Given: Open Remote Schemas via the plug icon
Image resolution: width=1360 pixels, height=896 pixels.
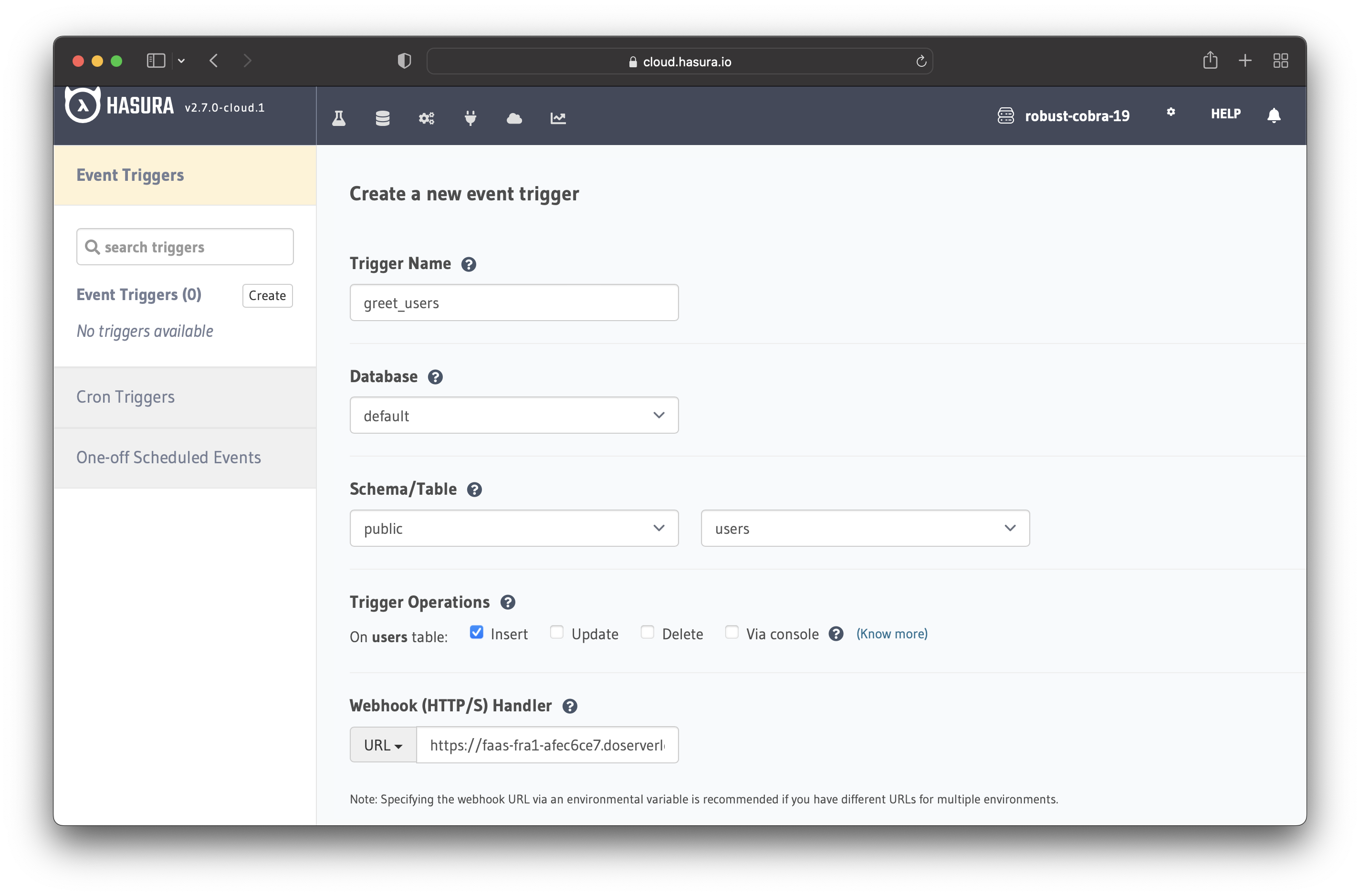Looking at the screenshot, I should (x=471, y=118).
